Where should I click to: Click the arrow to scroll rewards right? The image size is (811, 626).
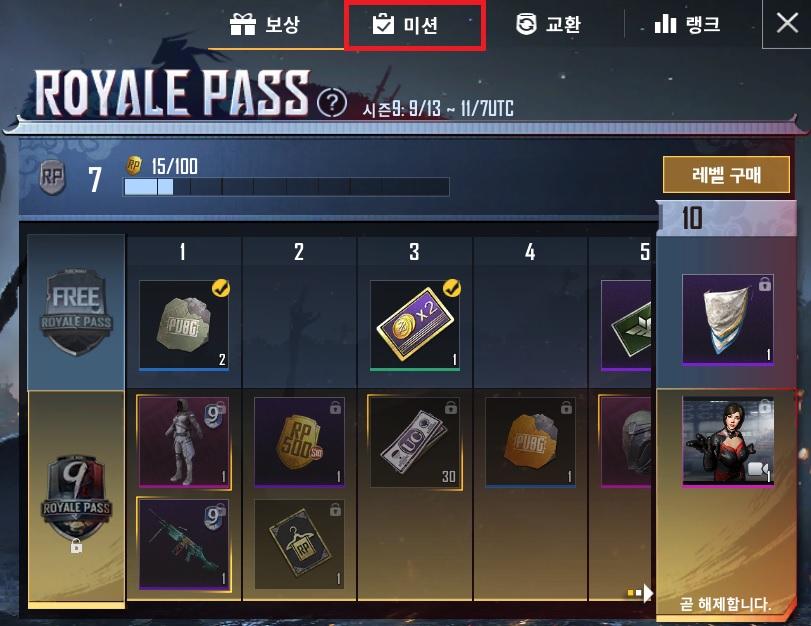pyautogui.click(x=647, y=593)
